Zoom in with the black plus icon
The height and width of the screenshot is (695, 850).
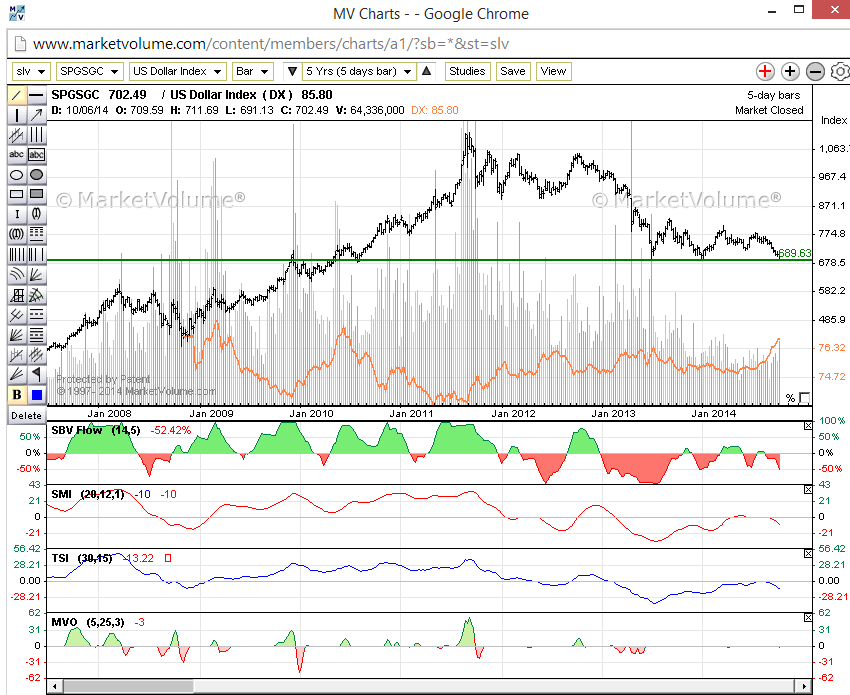point(790,71)
